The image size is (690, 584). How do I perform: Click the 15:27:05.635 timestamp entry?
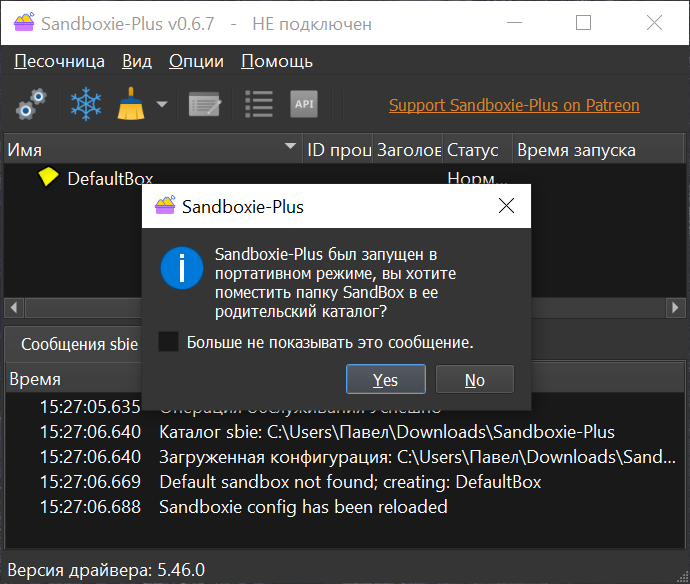point(90,407)
